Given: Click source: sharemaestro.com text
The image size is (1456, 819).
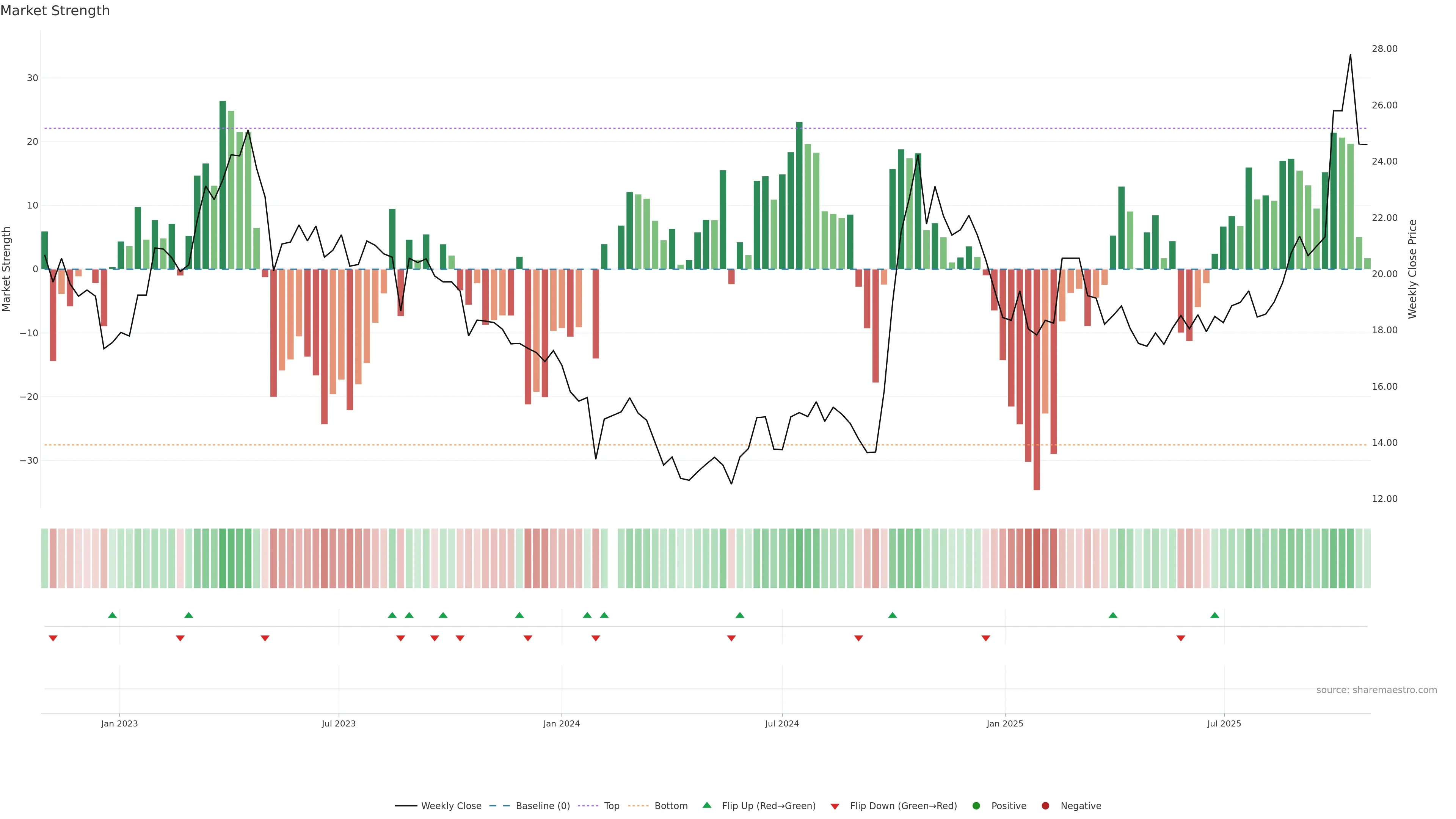Looking at the screenshot, I should (x=1376, y=690).
